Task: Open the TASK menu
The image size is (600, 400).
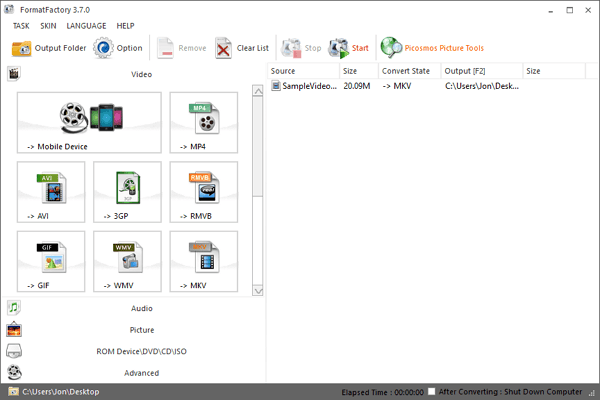Action: pyautogui.click(x=21, y=25)
